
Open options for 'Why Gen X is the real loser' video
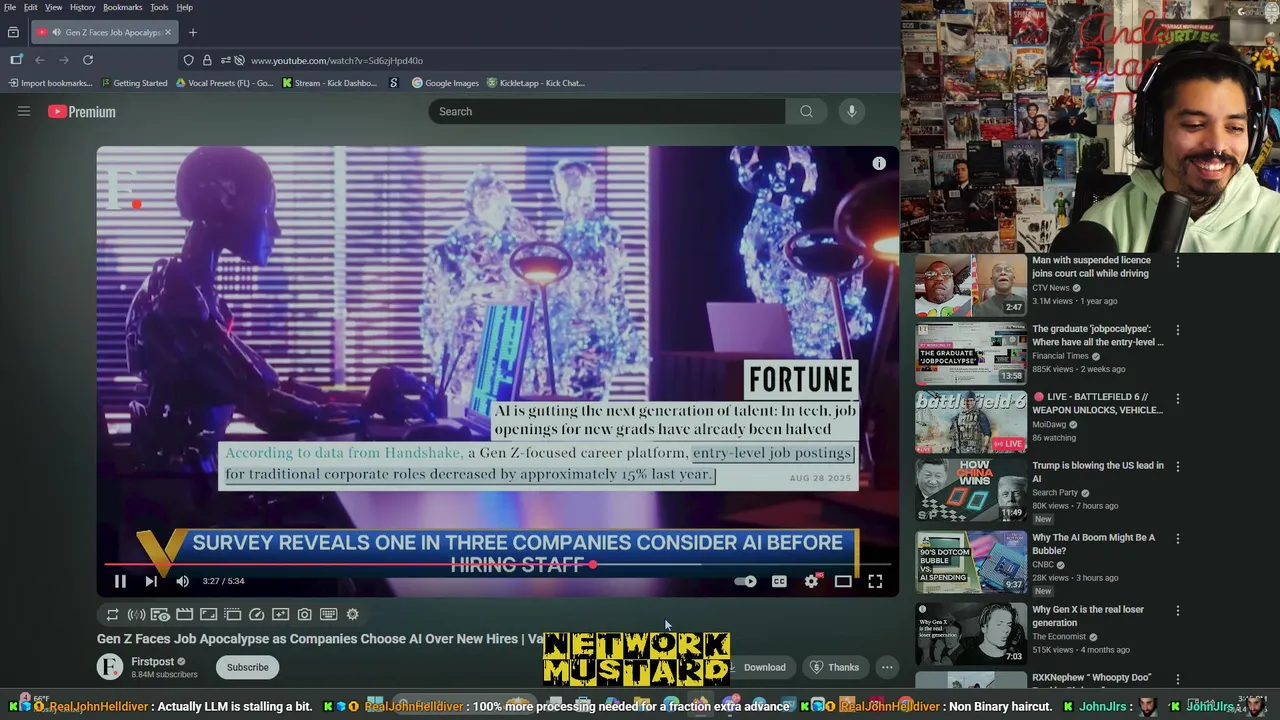(x=1178, y=610)
